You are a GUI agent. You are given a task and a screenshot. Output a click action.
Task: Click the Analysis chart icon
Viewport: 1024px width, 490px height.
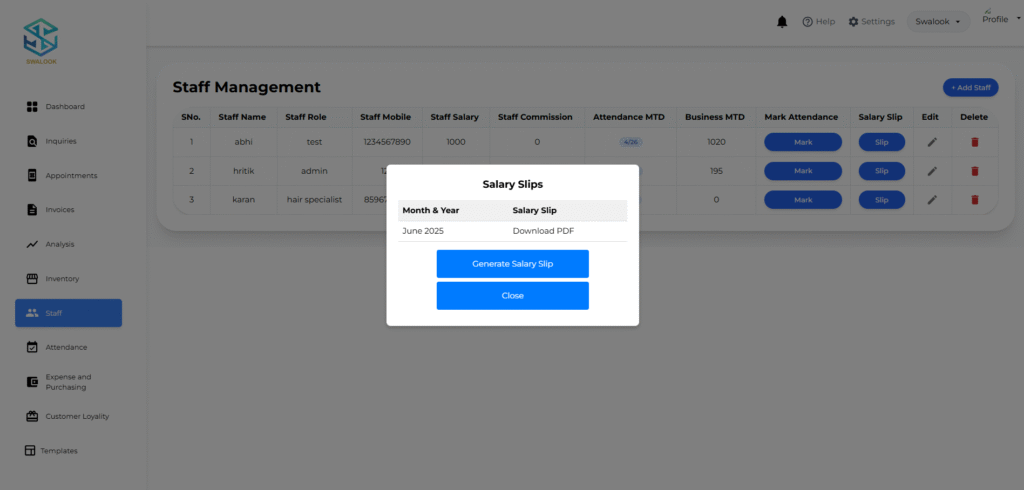point(32,244)
